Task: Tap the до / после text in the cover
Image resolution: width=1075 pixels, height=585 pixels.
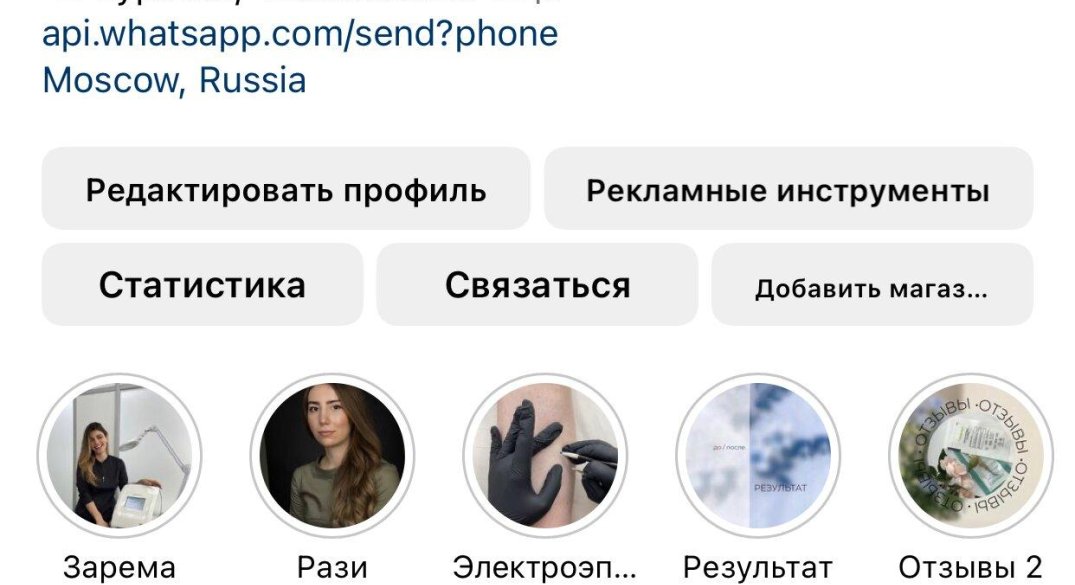Action: 729,447
